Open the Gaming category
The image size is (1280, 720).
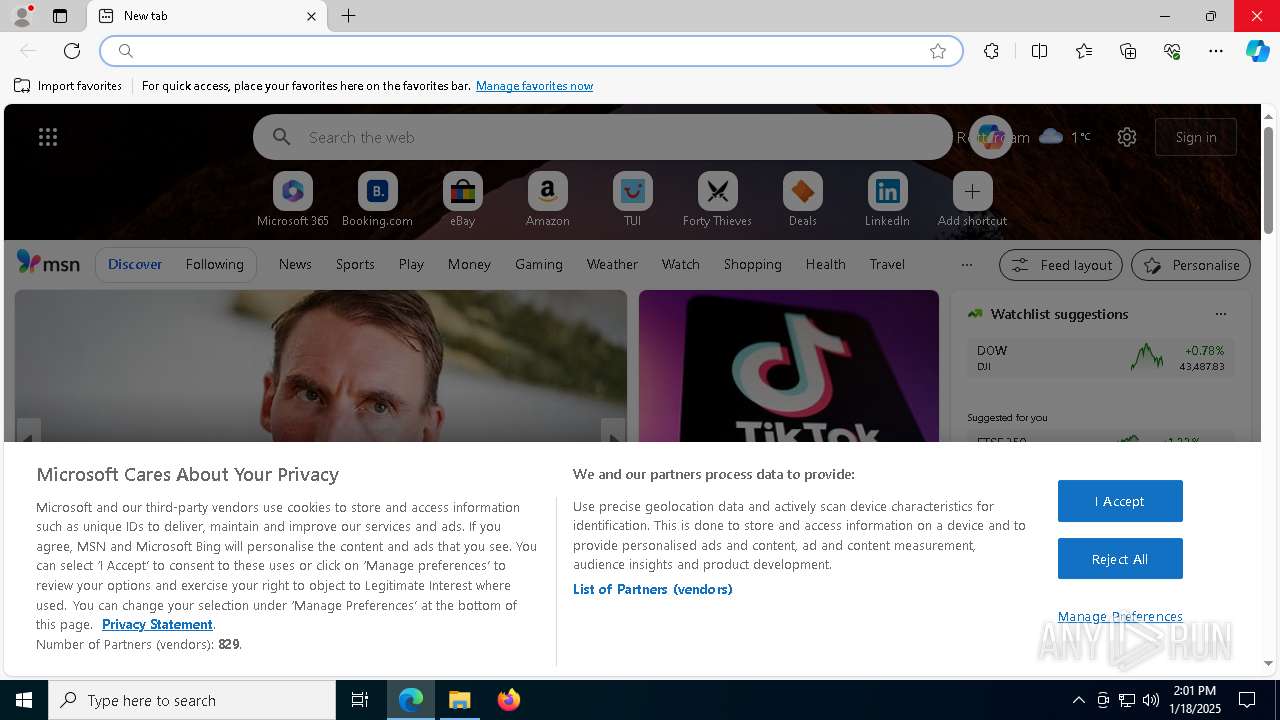coord(539,264)
